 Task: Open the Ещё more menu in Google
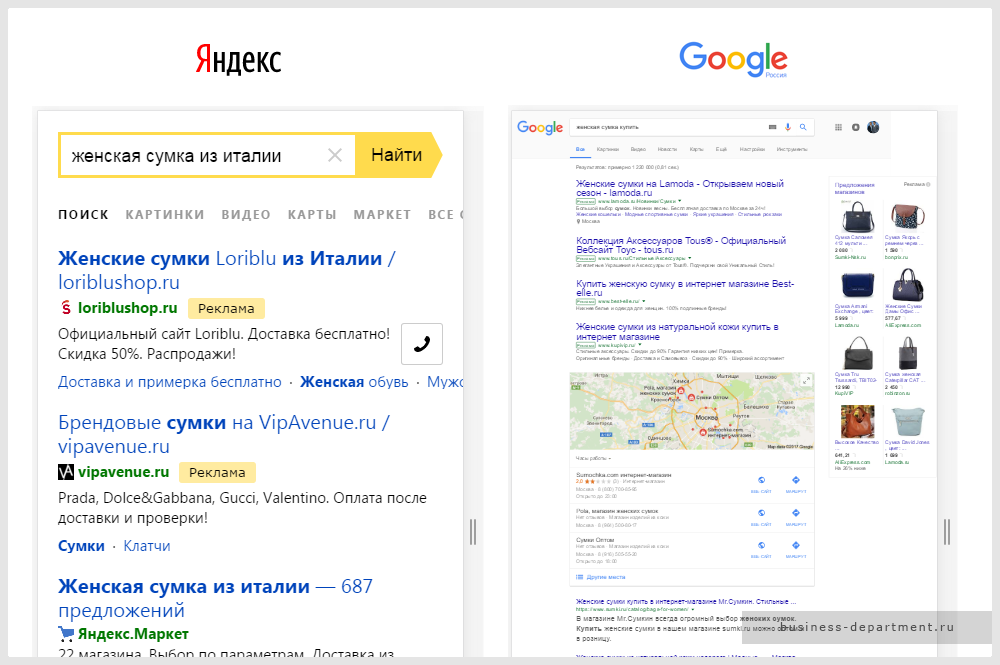721,149
